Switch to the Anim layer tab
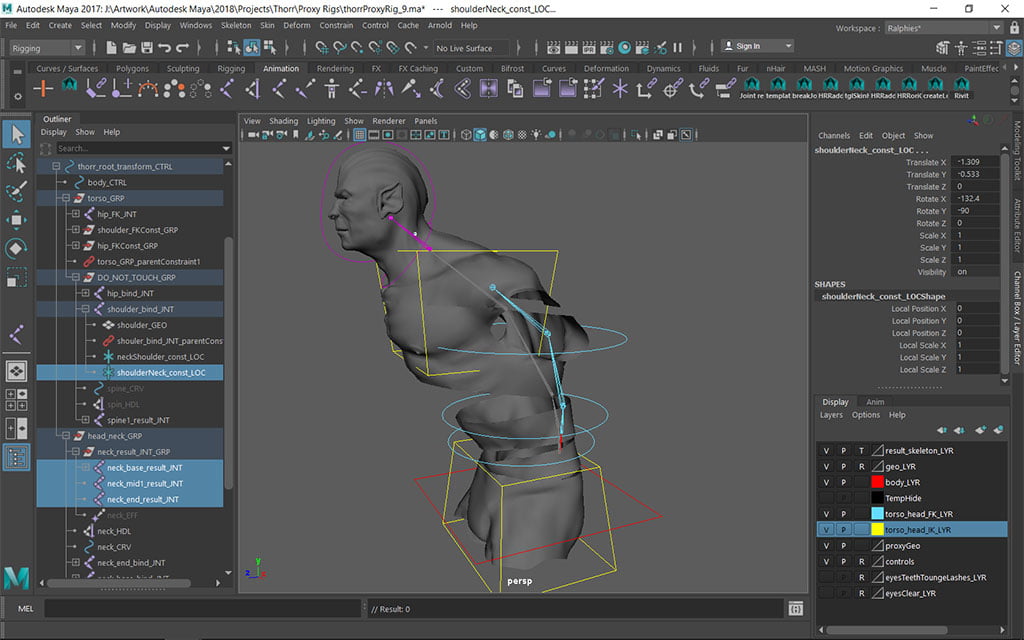Screen dimensions: 1024x640 [875, 402]
